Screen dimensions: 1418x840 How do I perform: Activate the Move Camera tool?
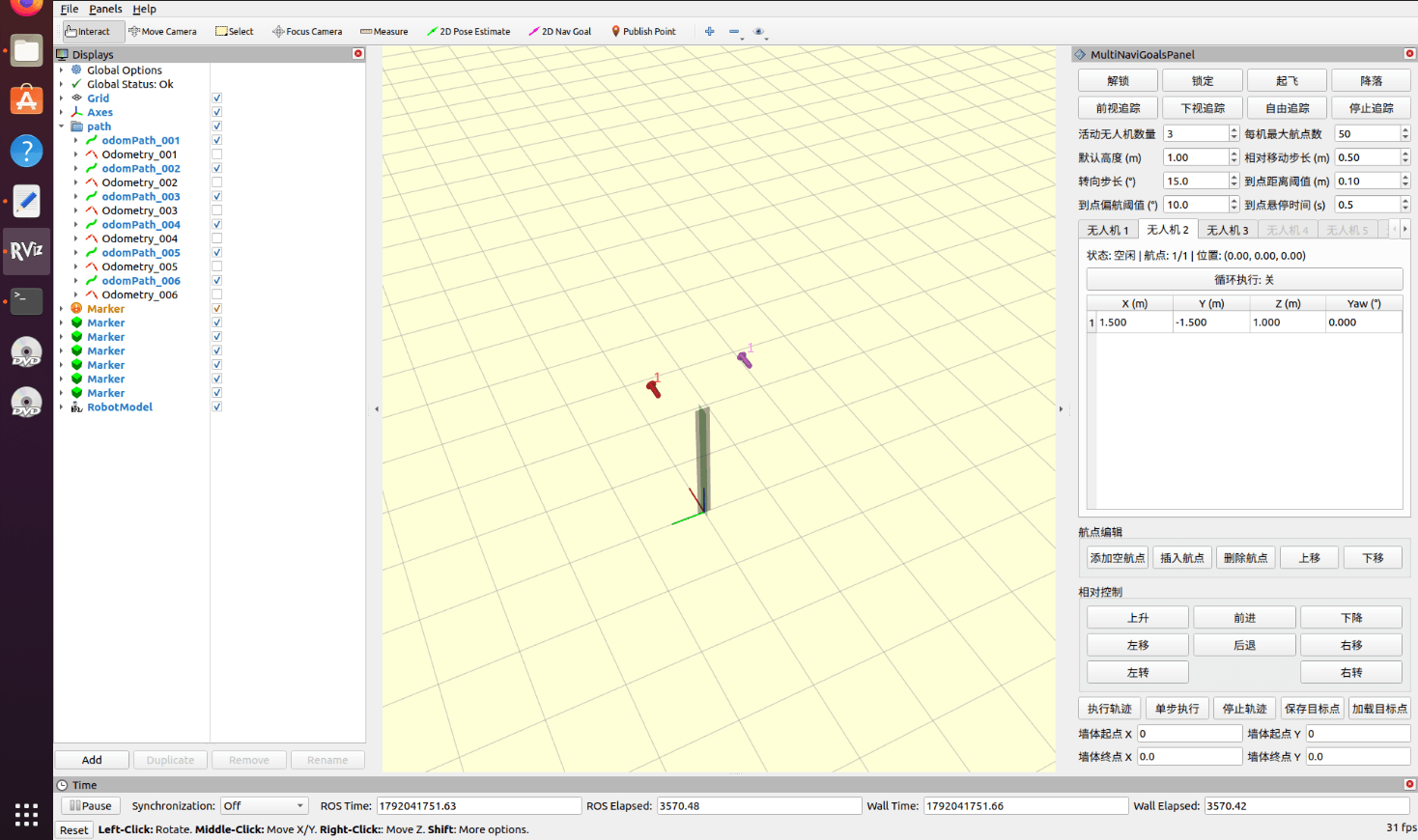tap(162, 32)
